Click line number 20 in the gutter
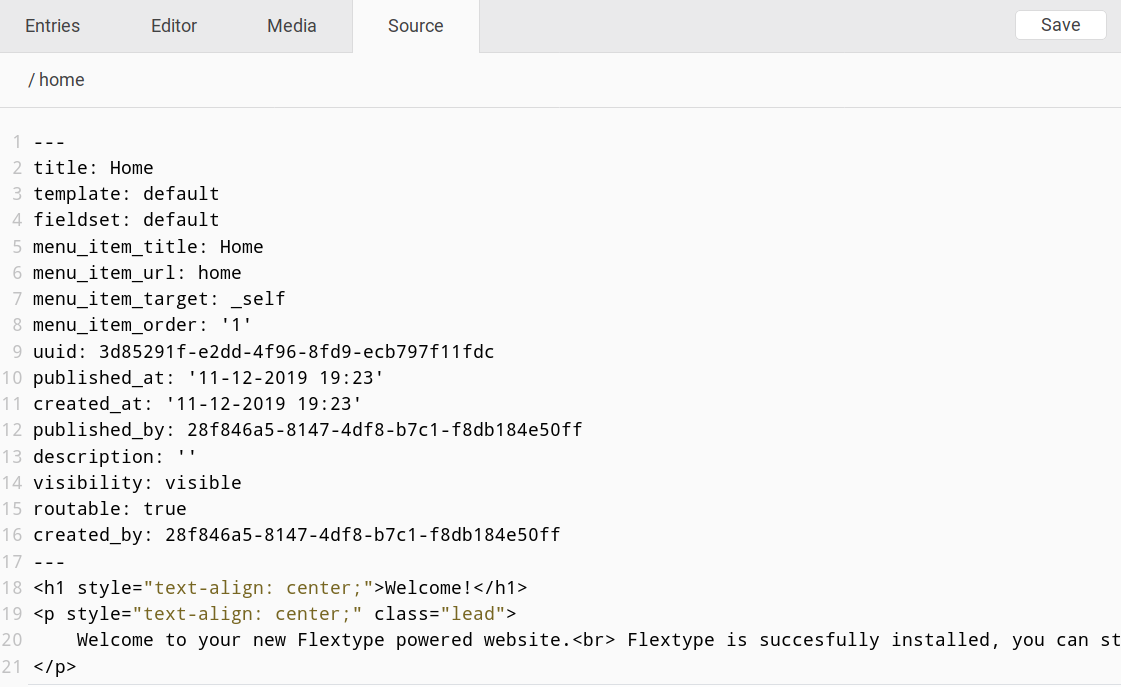Viewport: 1121px width, 687px height. tap(12, 640)
